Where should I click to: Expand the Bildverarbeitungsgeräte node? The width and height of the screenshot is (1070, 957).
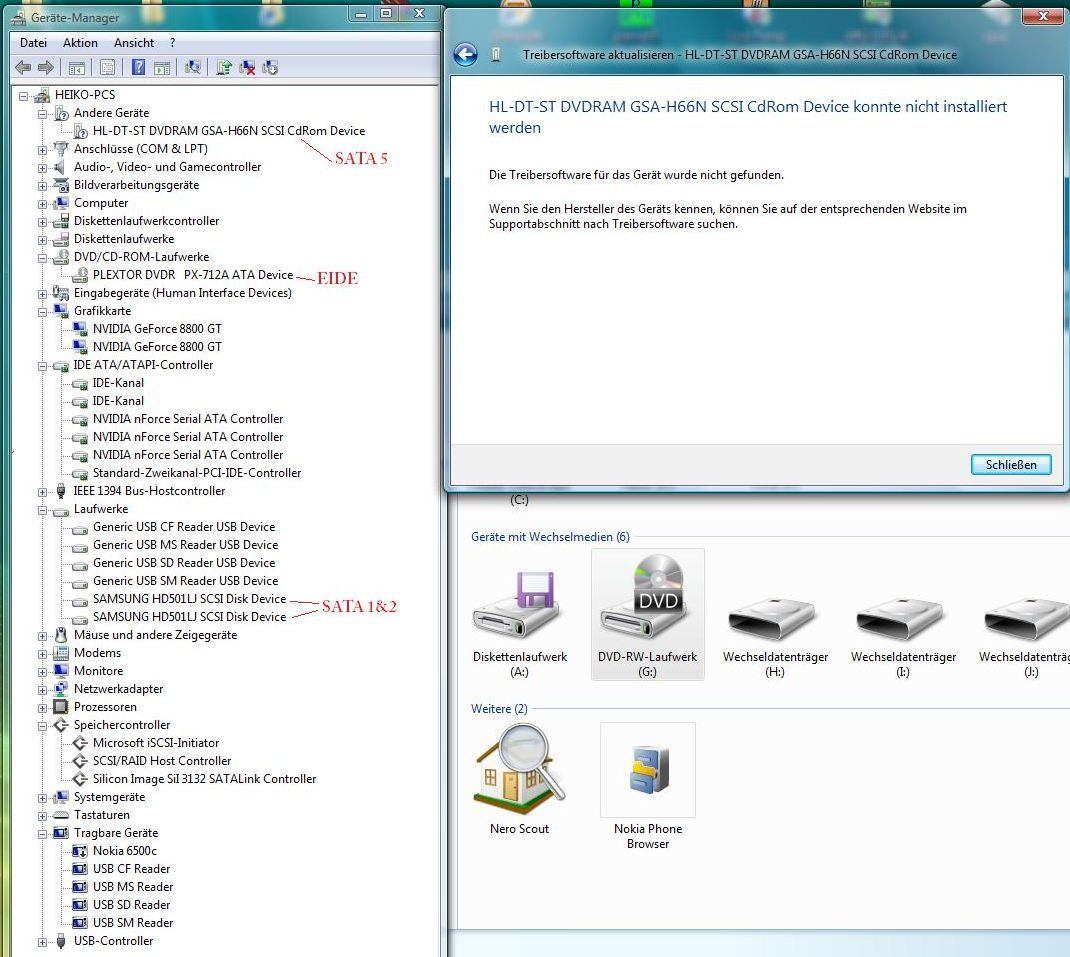pos(42,186)
